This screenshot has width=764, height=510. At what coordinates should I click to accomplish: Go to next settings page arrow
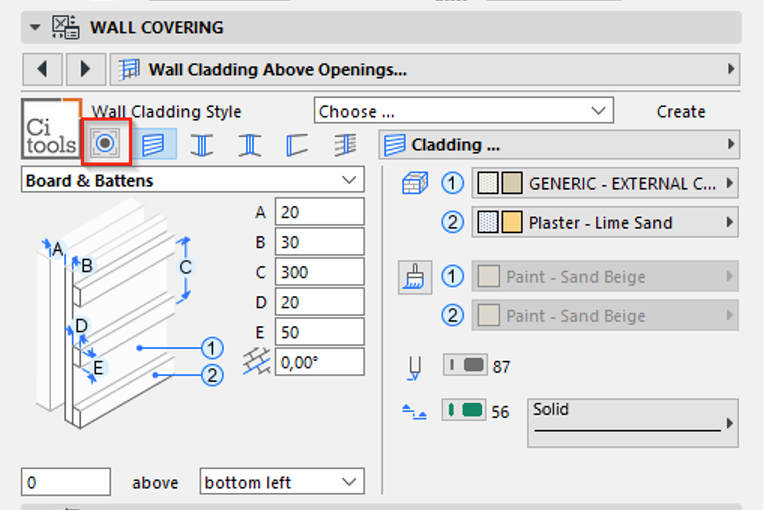click(x=86, y=69)
